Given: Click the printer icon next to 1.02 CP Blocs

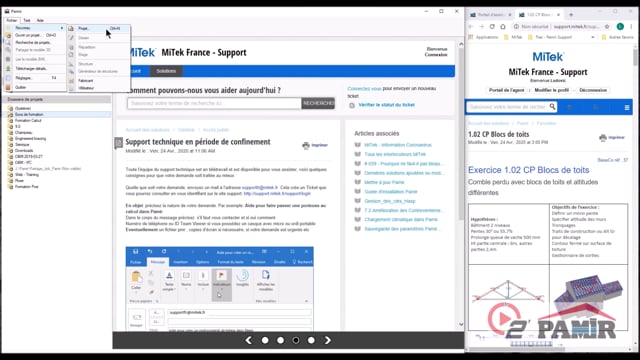Looking at the screenshot, I should point(602,138).
